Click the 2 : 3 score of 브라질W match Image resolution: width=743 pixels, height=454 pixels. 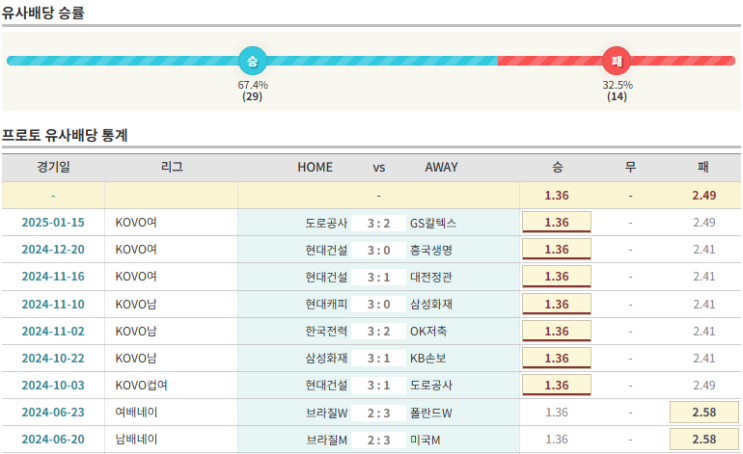click(379, 413)
